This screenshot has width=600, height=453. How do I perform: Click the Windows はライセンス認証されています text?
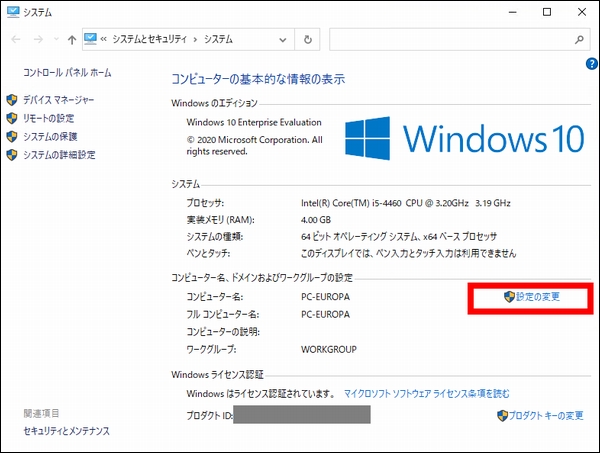tap(260, 393)
